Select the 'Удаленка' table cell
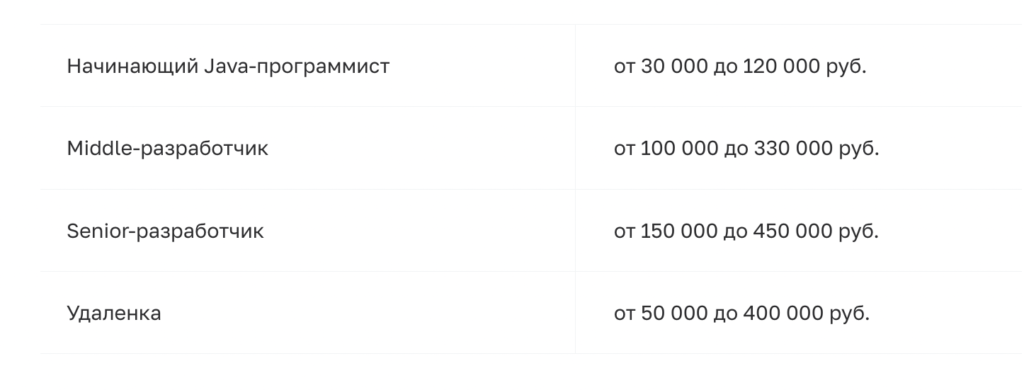Viewport: 1024px width, 390px height. click(x=308, y=313)
